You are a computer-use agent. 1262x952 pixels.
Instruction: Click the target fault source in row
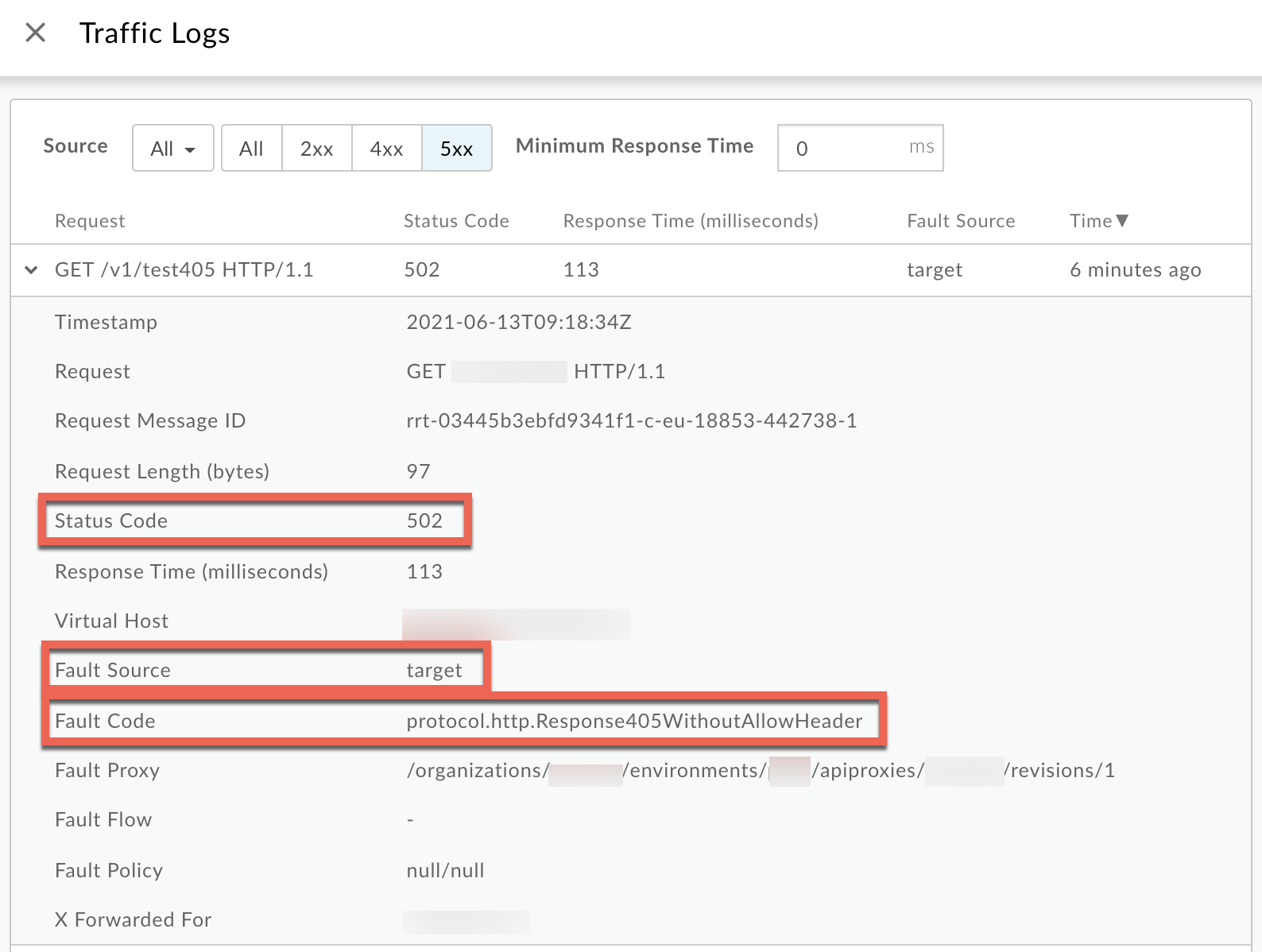point(935,270)
